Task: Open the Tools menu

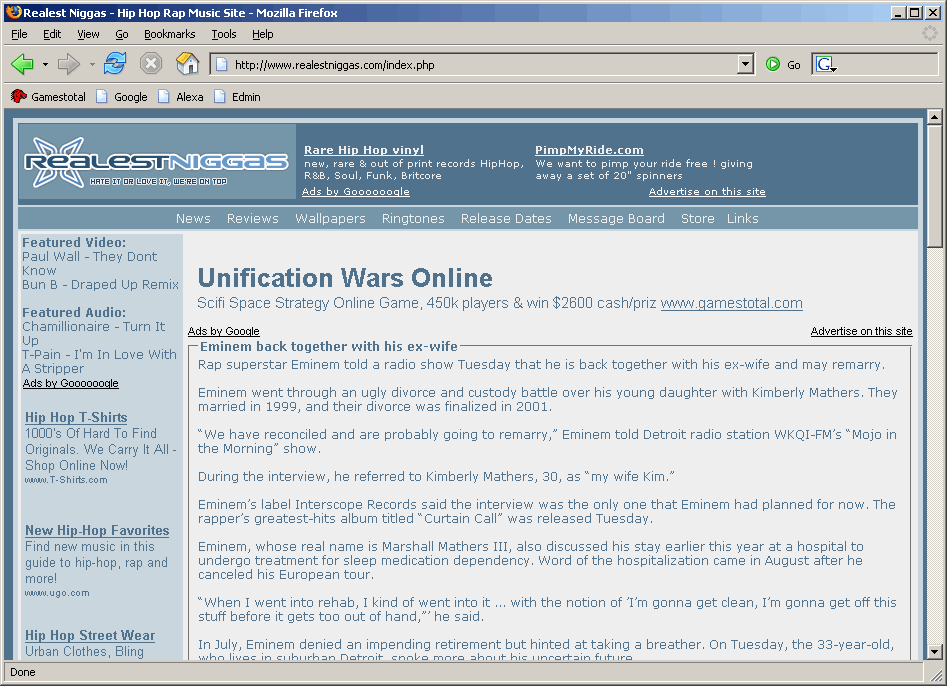Action: point(223,34)
